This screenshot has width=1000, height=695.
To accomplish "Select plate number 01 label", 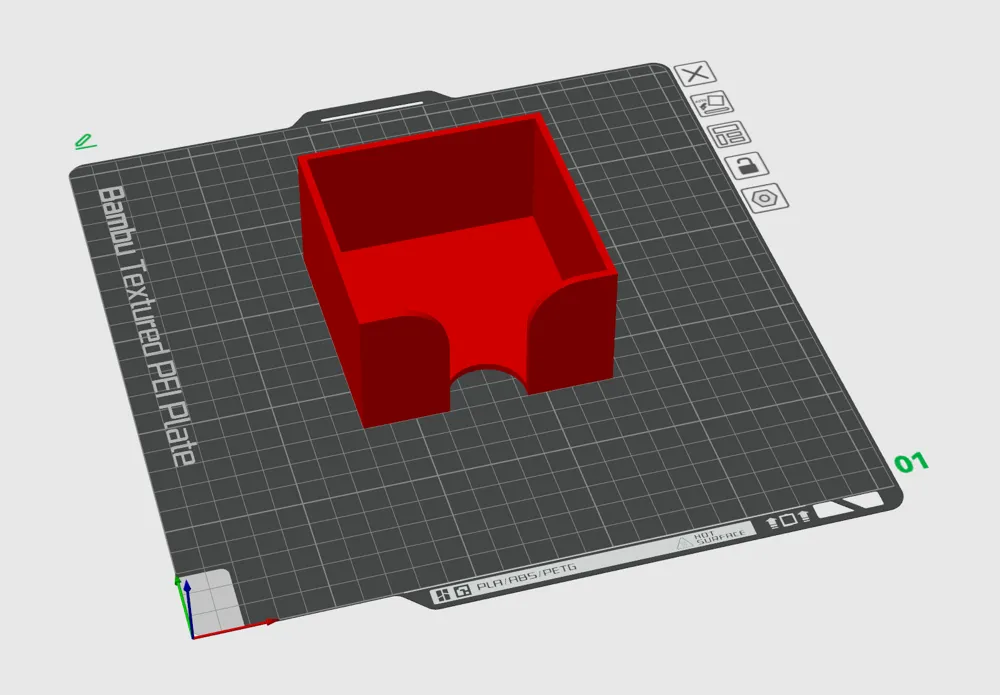I will [911, 462].
